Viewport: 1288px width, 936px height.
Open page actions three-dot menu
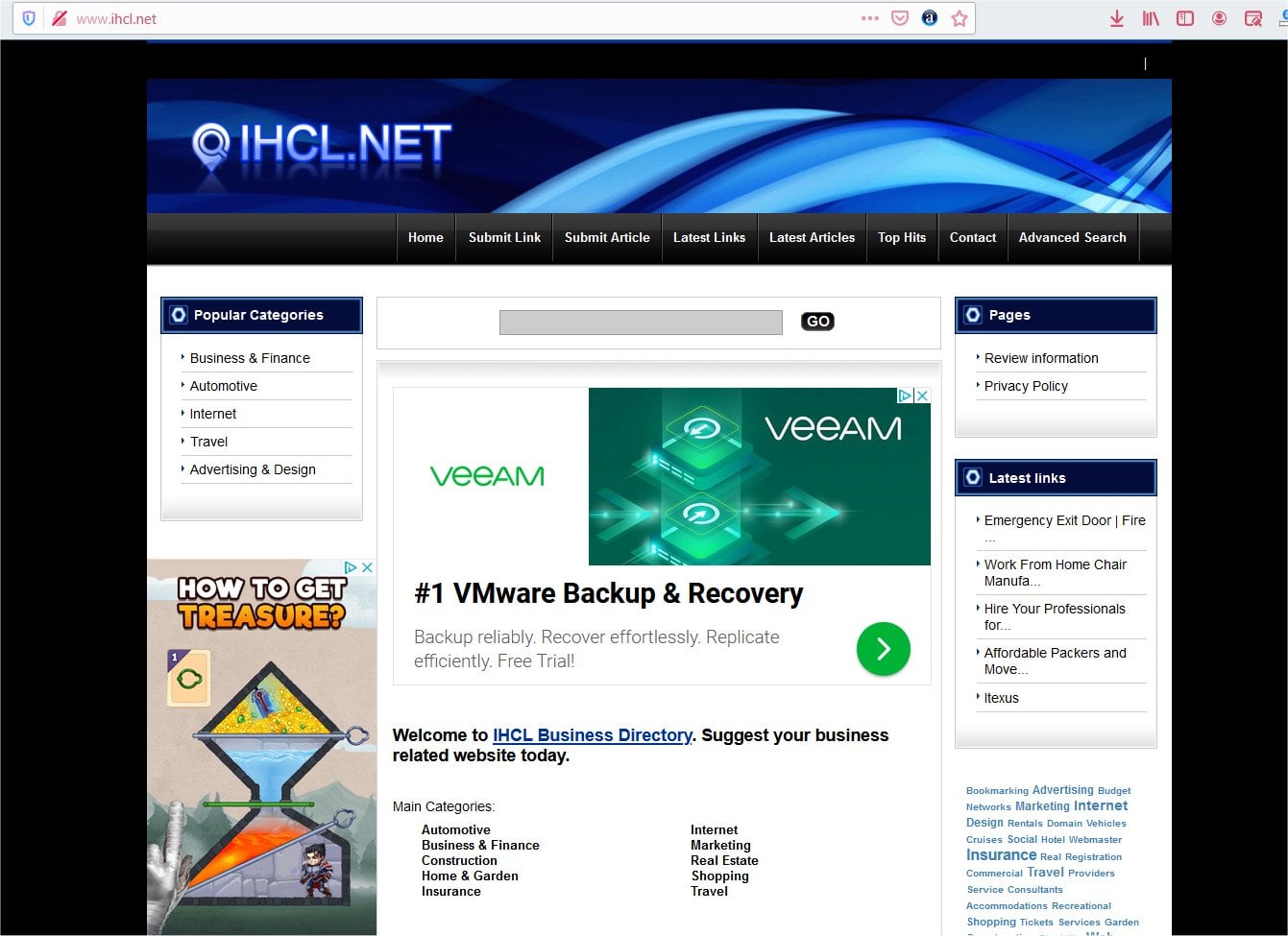pos(870,18)
